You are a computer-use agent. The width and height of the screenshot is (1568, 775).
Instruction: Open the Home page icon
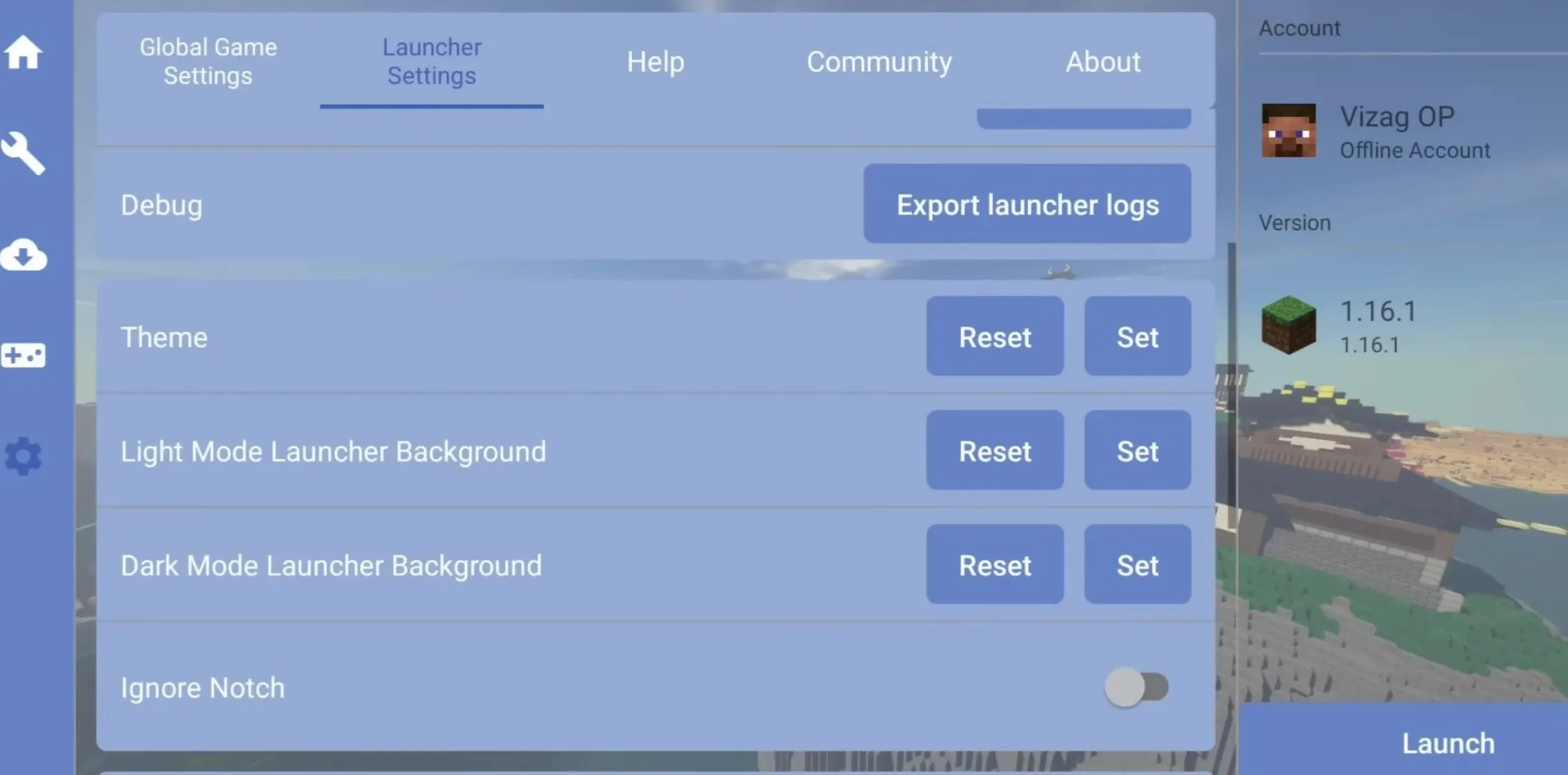coord(23,53)
